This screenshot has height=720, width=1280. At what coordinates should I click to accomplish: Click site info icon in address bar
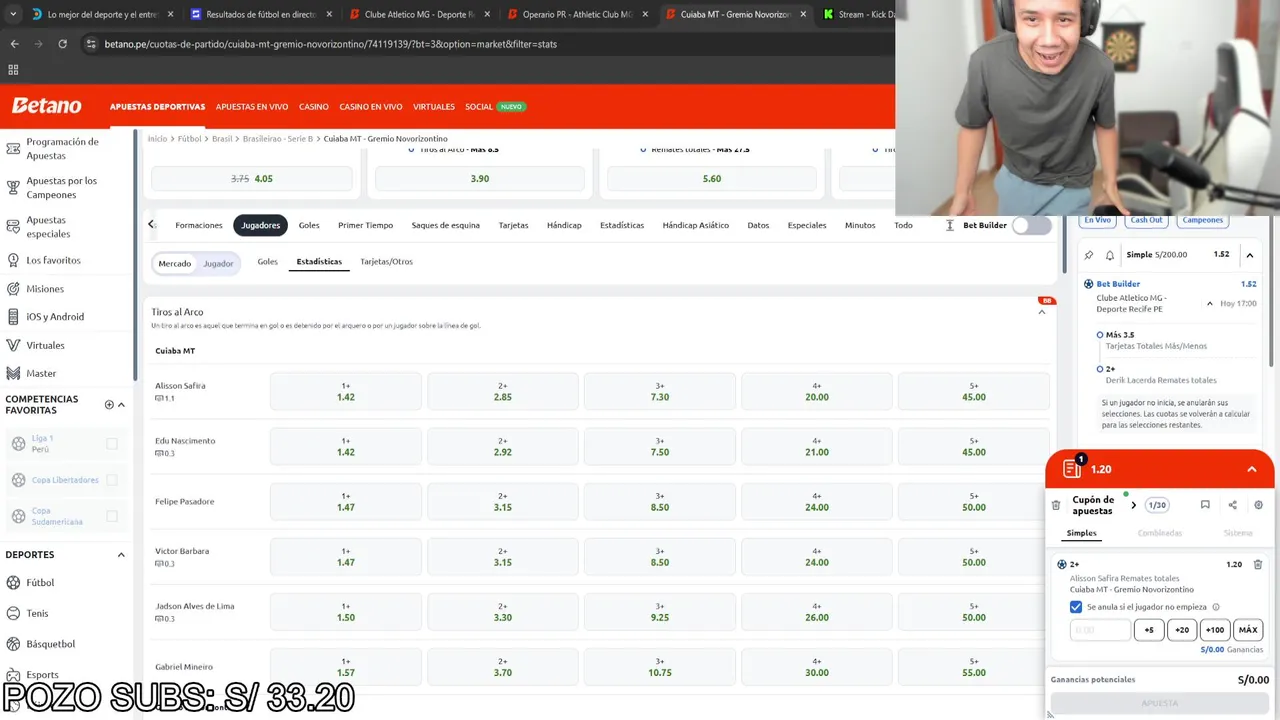pyautogui.click(x=91, y=44)
